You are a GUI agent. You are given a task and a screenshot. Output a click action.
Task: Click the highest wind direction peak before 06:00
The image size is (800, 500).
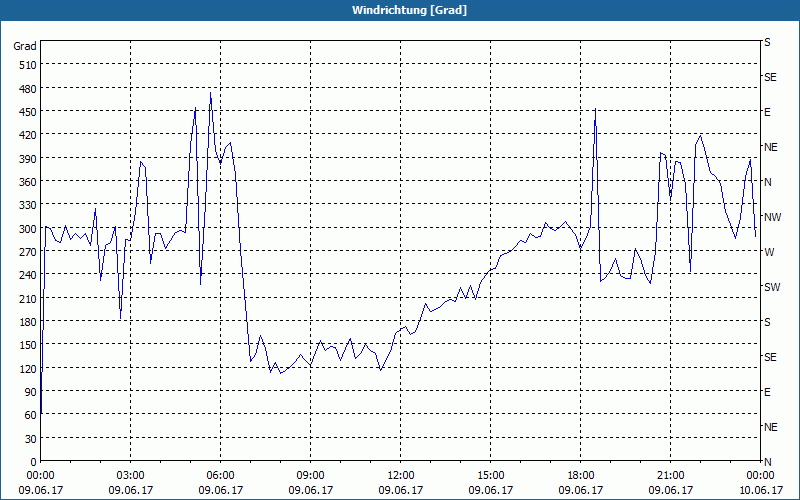[210, 93]
